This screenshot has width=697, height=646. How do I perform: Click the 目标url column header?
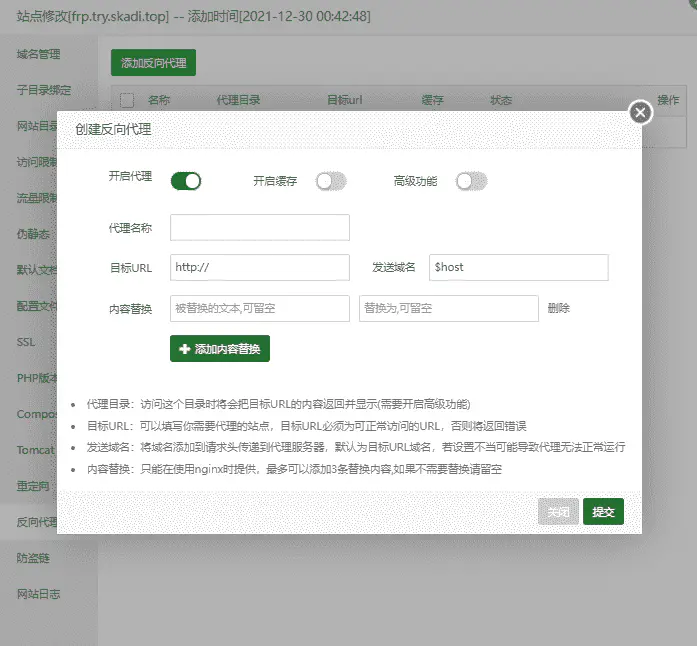click(x=344, y=100)
